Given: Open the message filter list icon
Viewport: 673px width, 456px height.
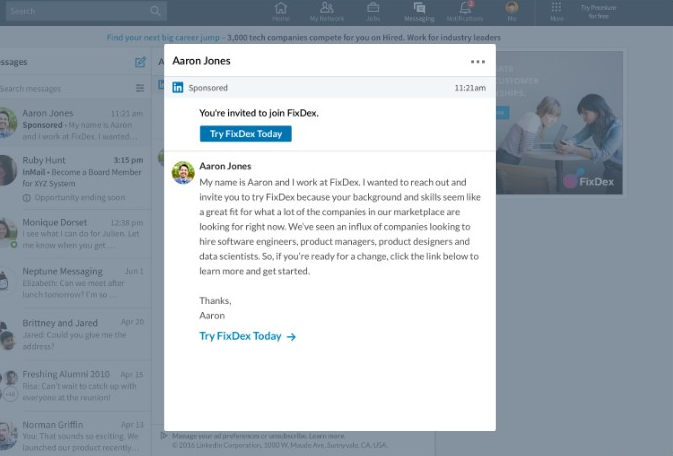Looking at the screenshot, I should point(140,88).
